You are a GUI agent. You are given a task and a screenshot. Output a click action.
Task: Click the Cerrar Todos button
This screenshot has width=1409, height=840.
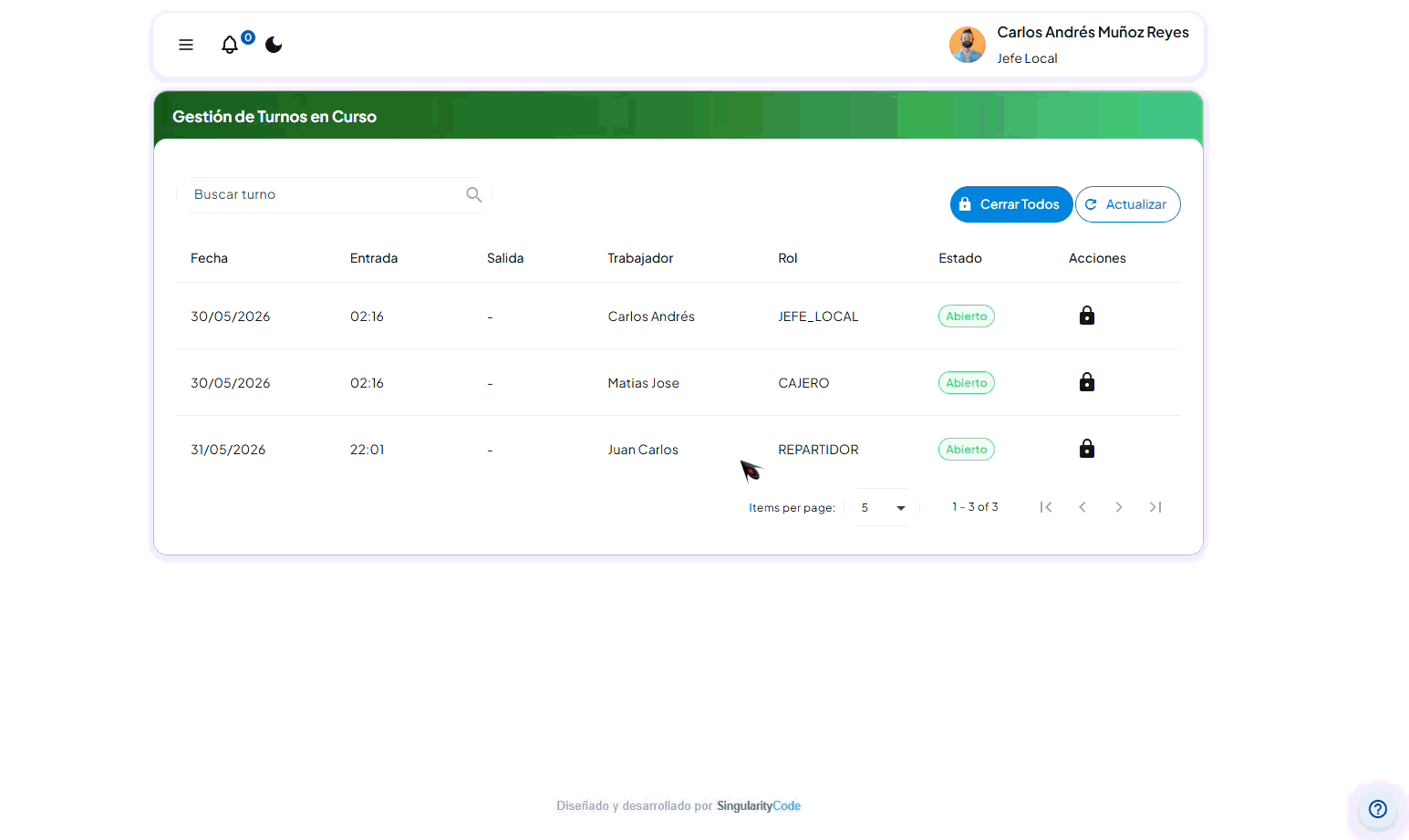(x=1010, y=204)
